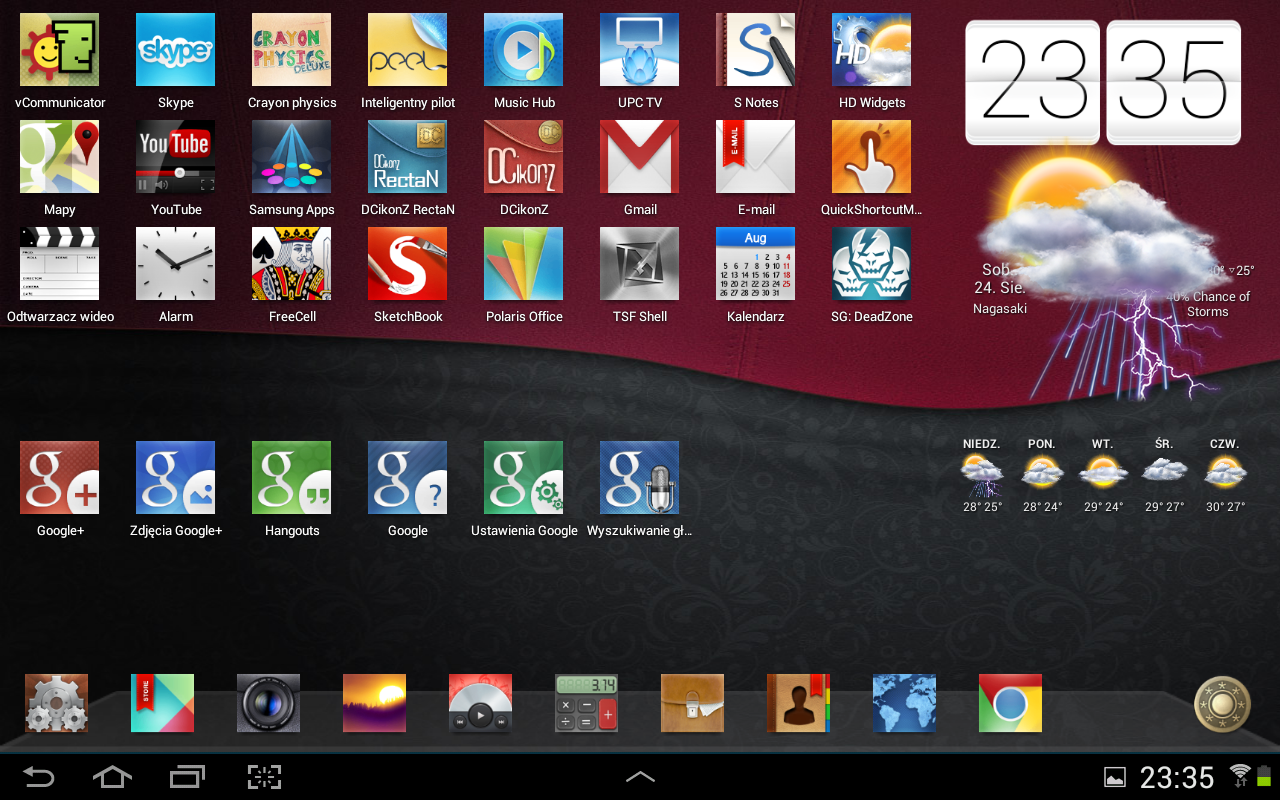Launch FreeCell card game
Screen dimensions: 1280x800
pyautogui.click(x=292, y=264)
